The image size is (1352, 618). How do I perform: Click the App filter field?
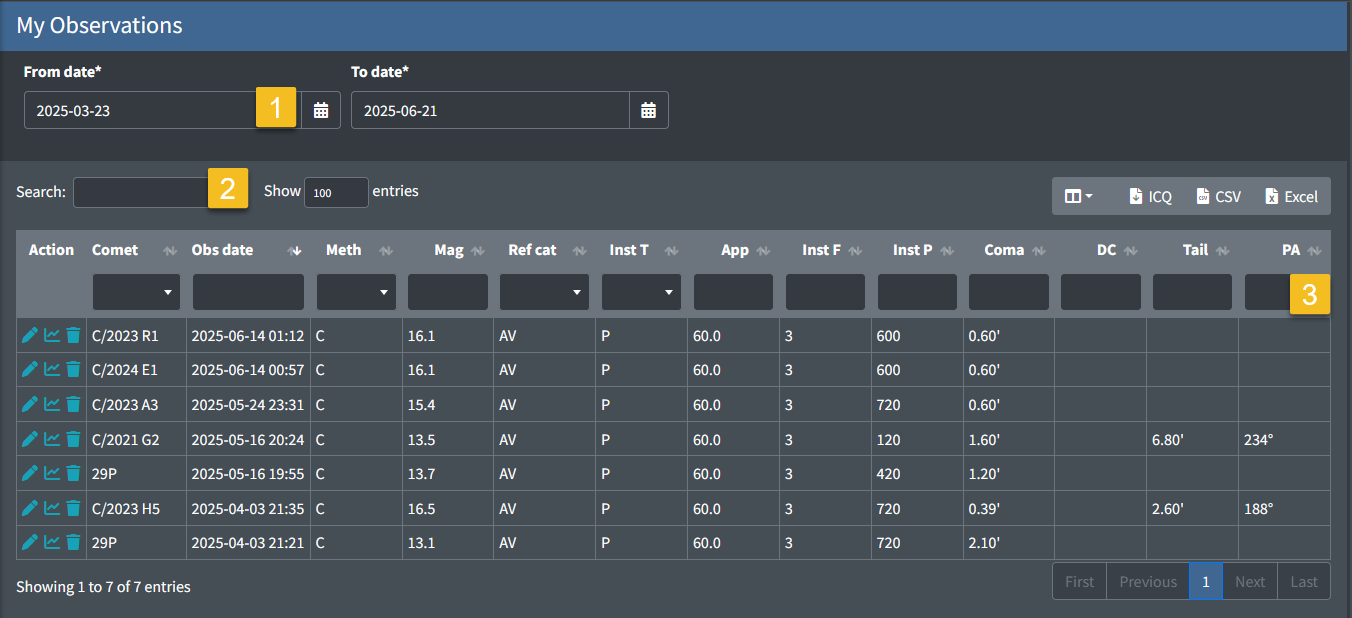[733, 292]
